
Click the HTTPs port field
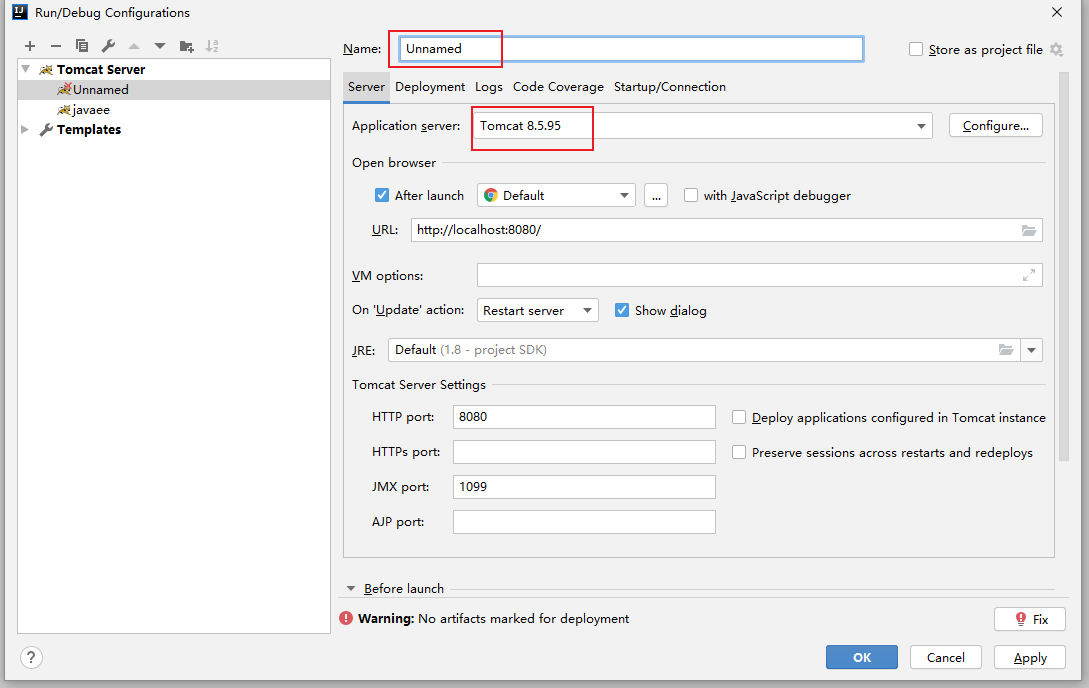pos(584,452)
